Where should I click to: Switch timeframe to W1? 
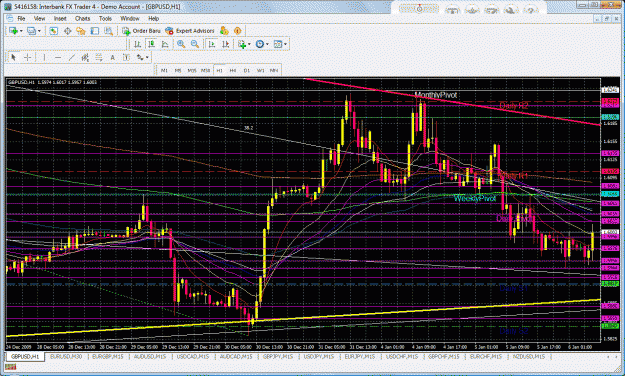260,71
